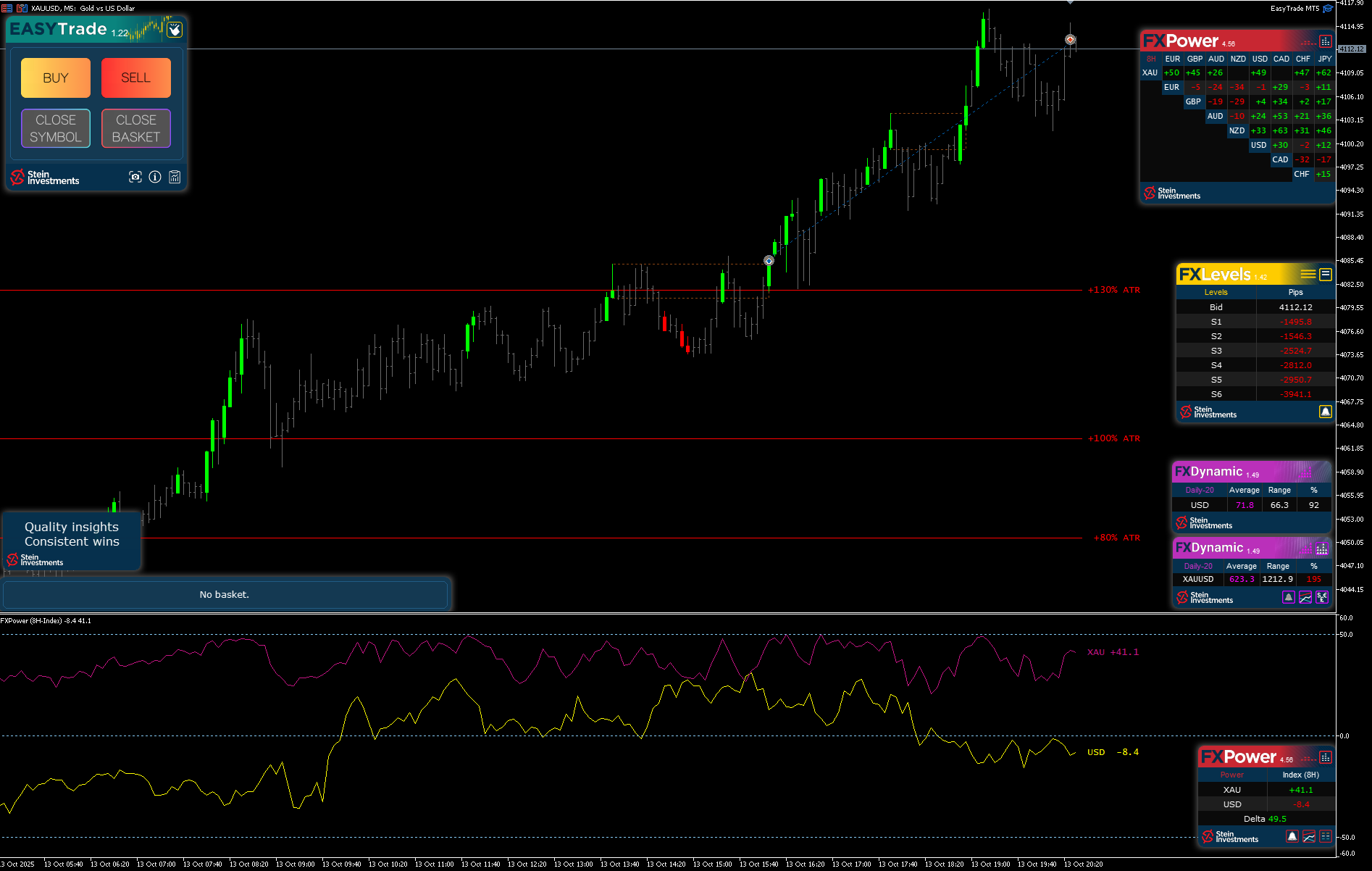1372x871 pixels.
Task: Click the red-blue bars icon beside the XAUUSD title
Action: [x=22, y=8]
